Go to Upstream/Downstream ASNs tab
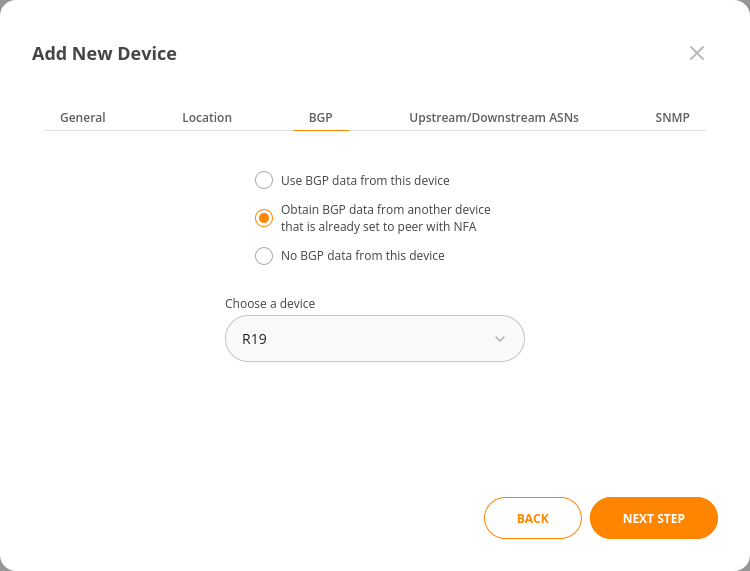This screenshot has height=571, width=750. [494, 117]
